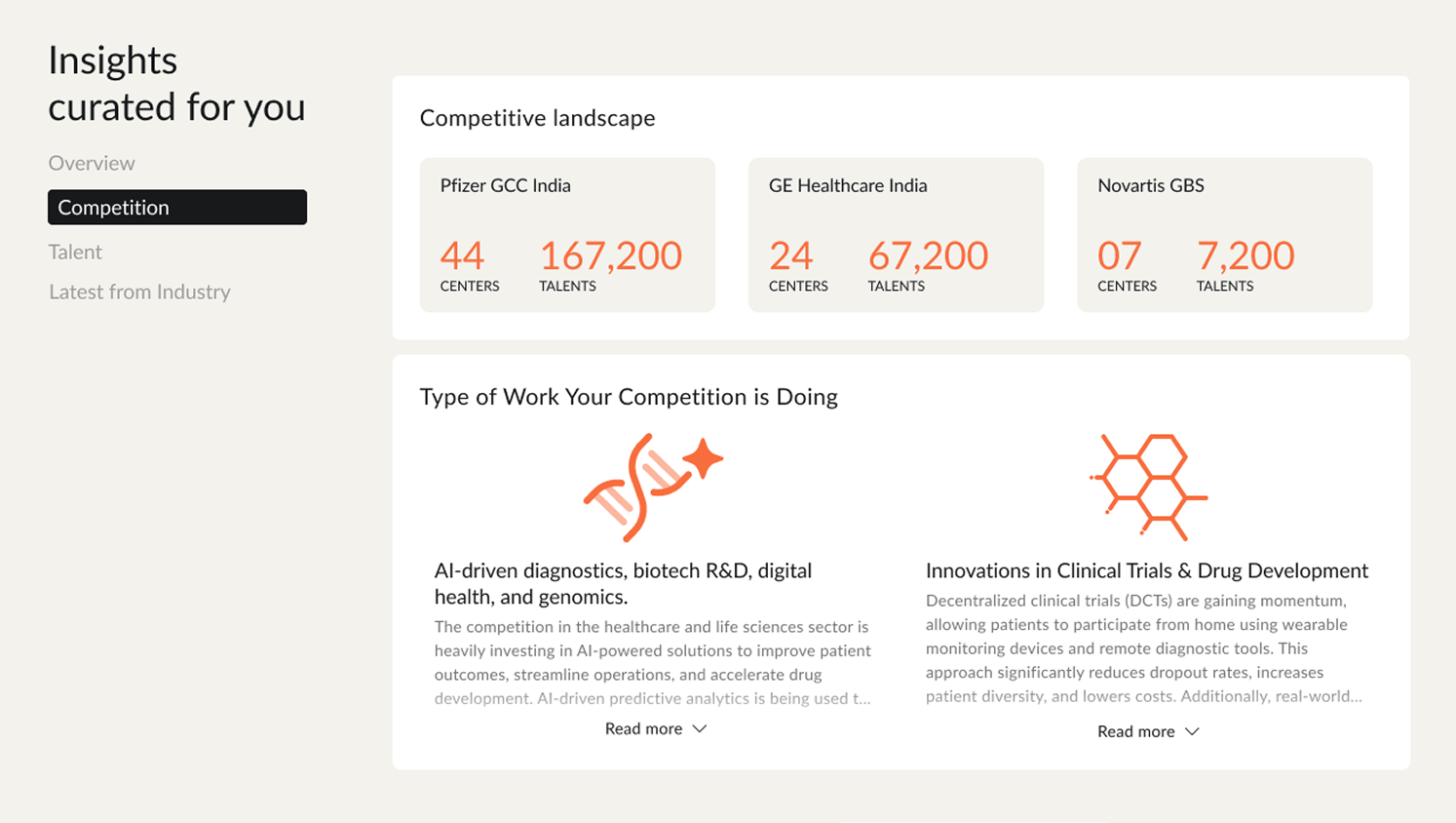Open the Overview section
The image size is (1456, 823).
(92, 163)
